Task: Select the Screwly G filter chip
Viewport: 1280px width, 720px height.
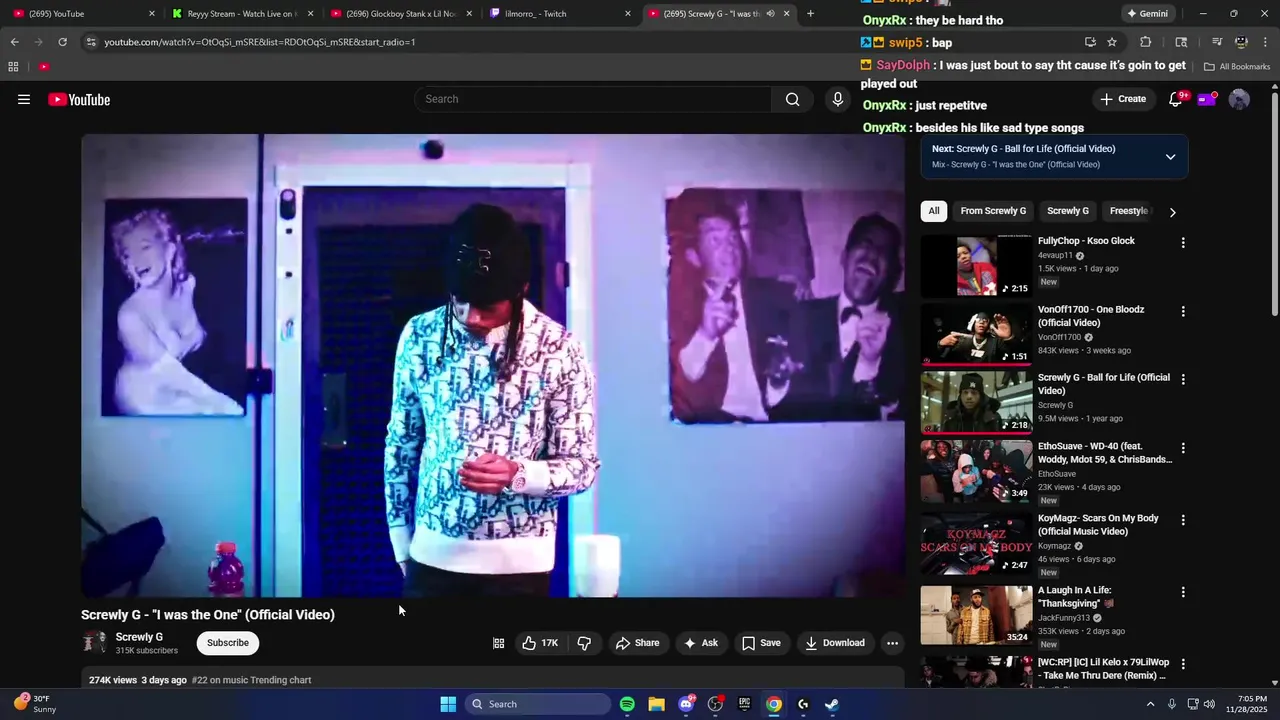Action: pos(1068,211)
